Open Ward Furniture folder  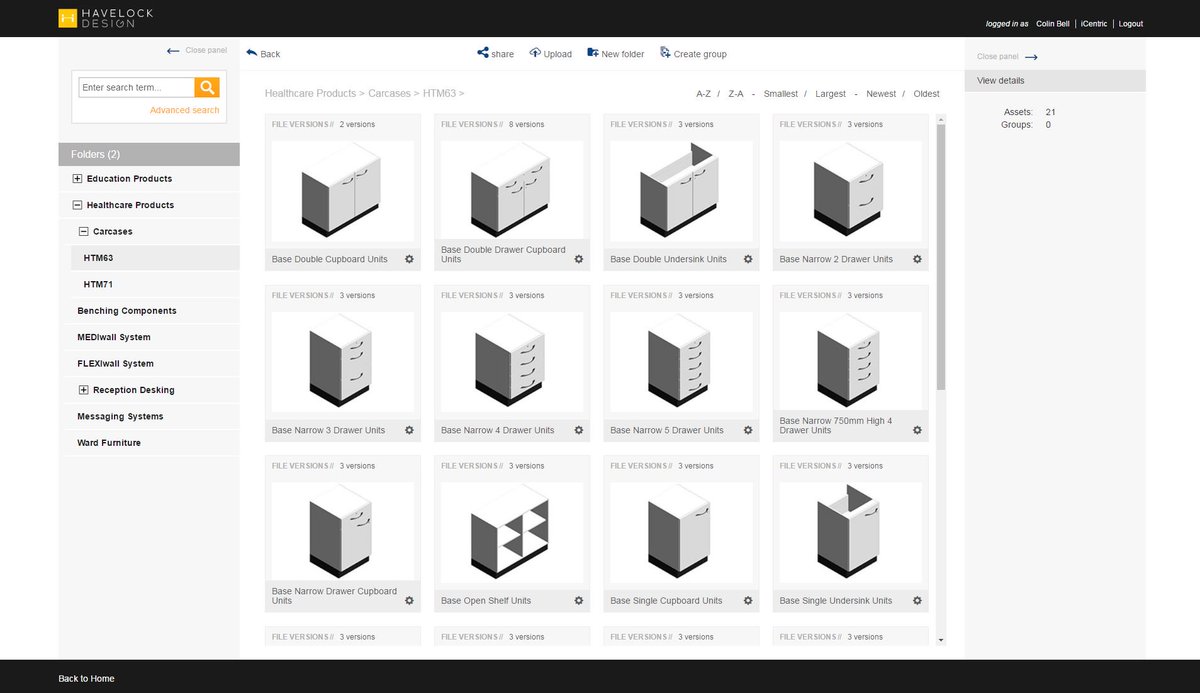coord(109,442)
